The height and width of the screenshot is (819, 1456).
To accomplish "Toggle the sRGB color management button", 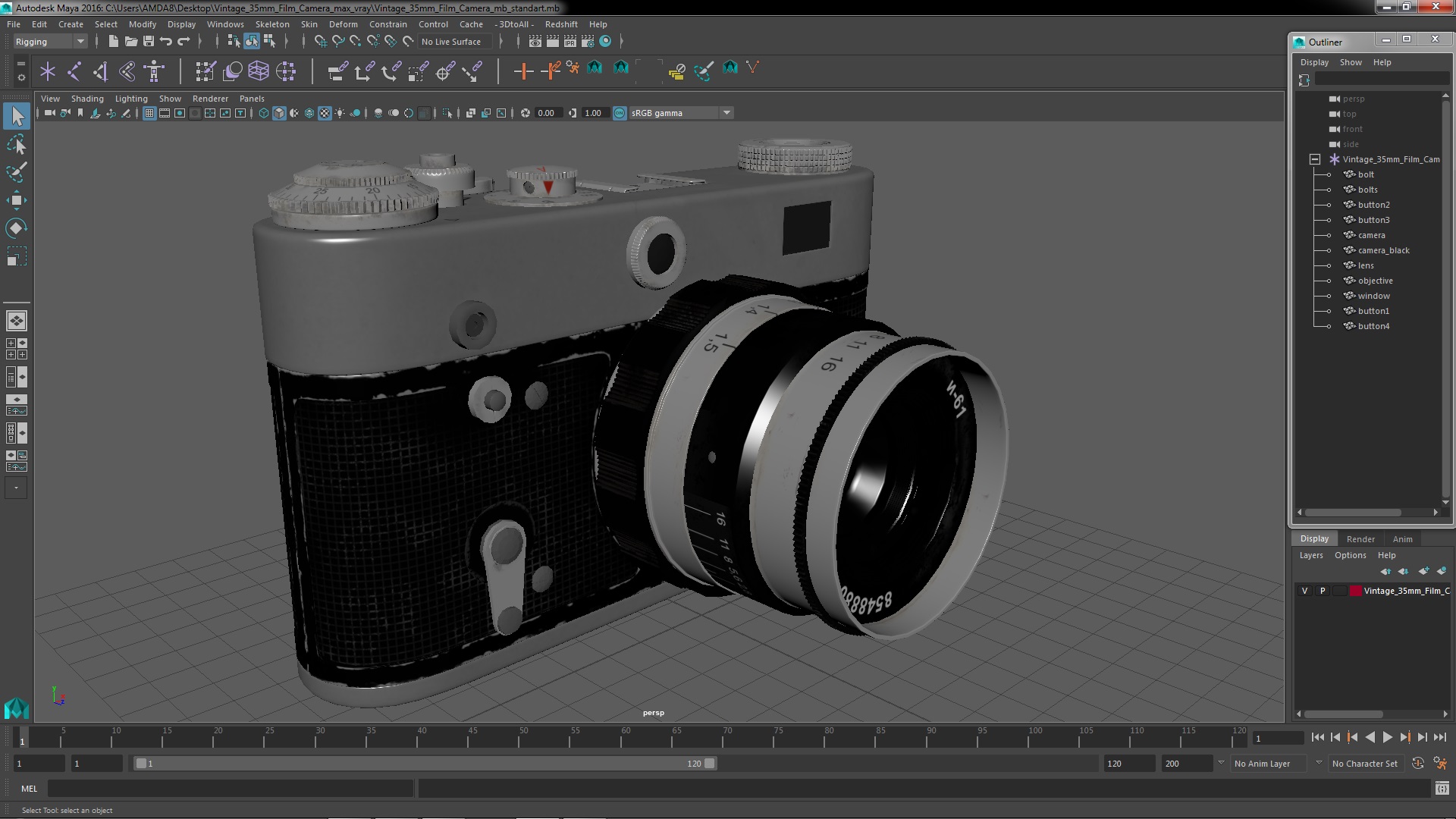I will (620, 113).
